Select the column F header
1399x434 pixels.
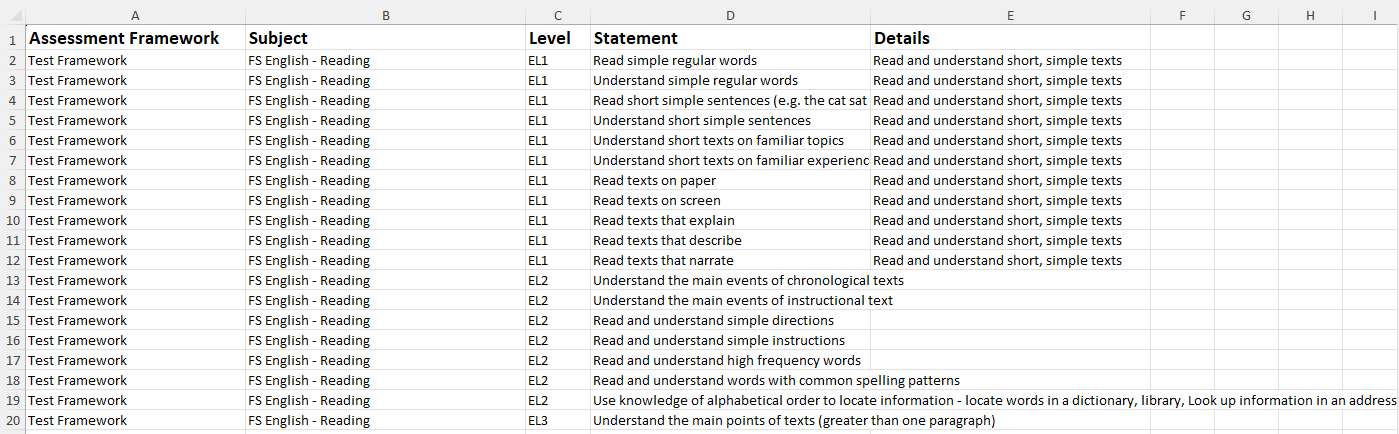click(1182, 15)
